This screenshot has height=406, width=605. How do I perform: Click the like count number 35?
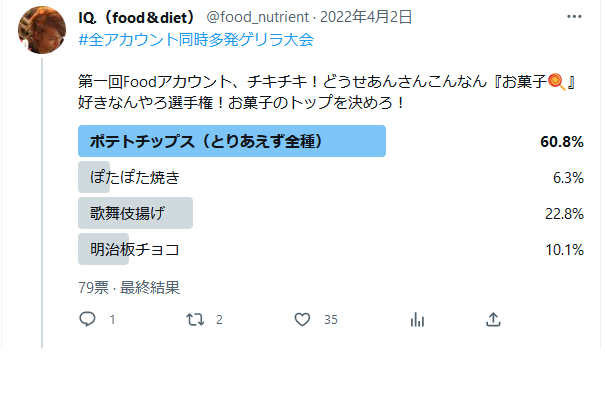coord(331,320)
